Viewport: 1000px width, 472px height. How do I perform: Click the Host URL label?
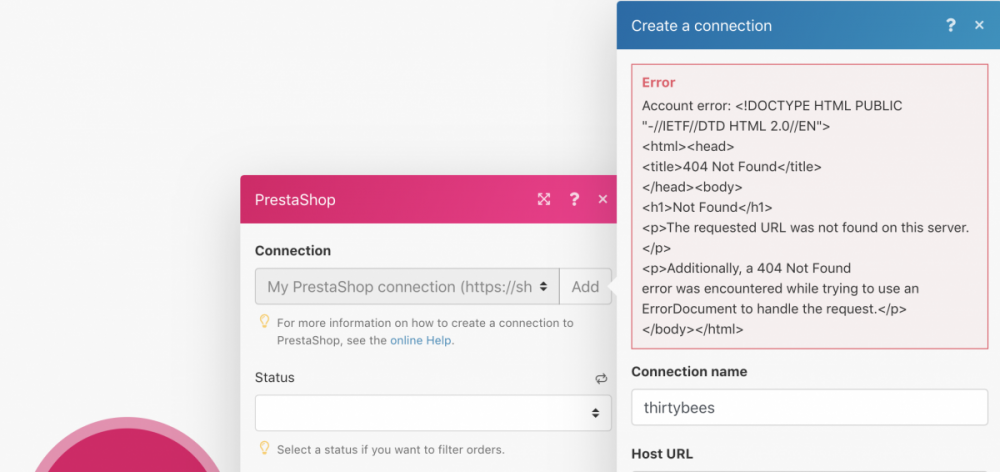pos(662,454)
